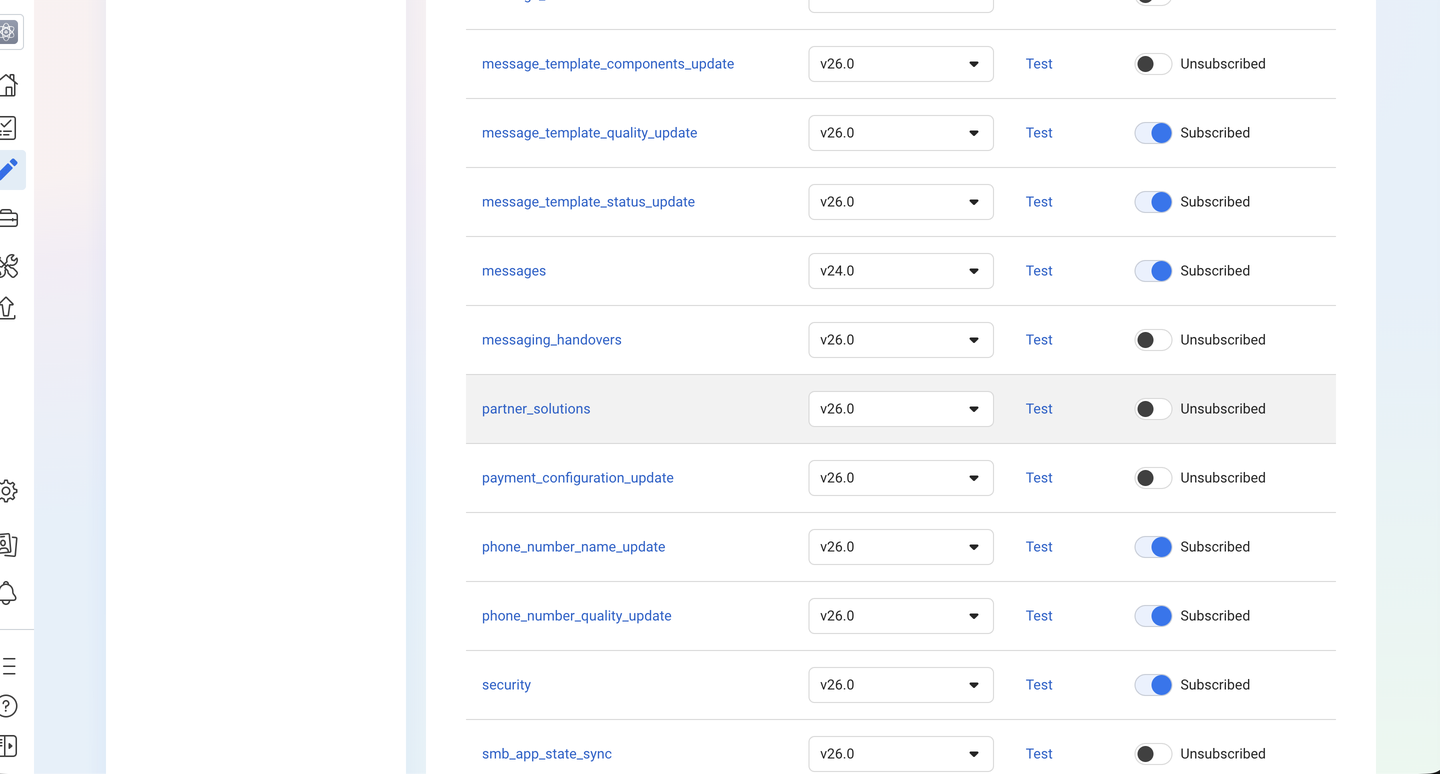1440x774 pixels.
Task: Toggle message_template_quality_update subscription off
Action: pos(1153,133)
